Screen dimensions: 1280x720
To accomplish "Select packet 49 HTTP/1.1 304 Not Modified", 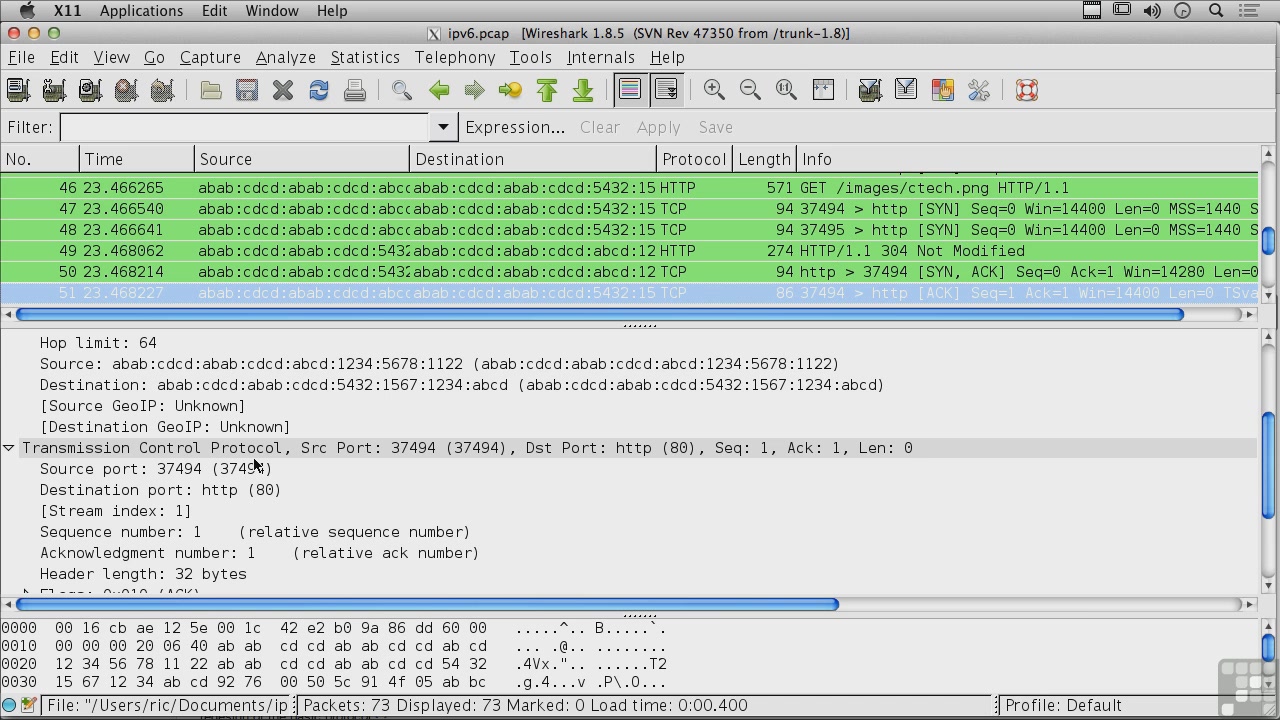I will (x=629, y=251).
